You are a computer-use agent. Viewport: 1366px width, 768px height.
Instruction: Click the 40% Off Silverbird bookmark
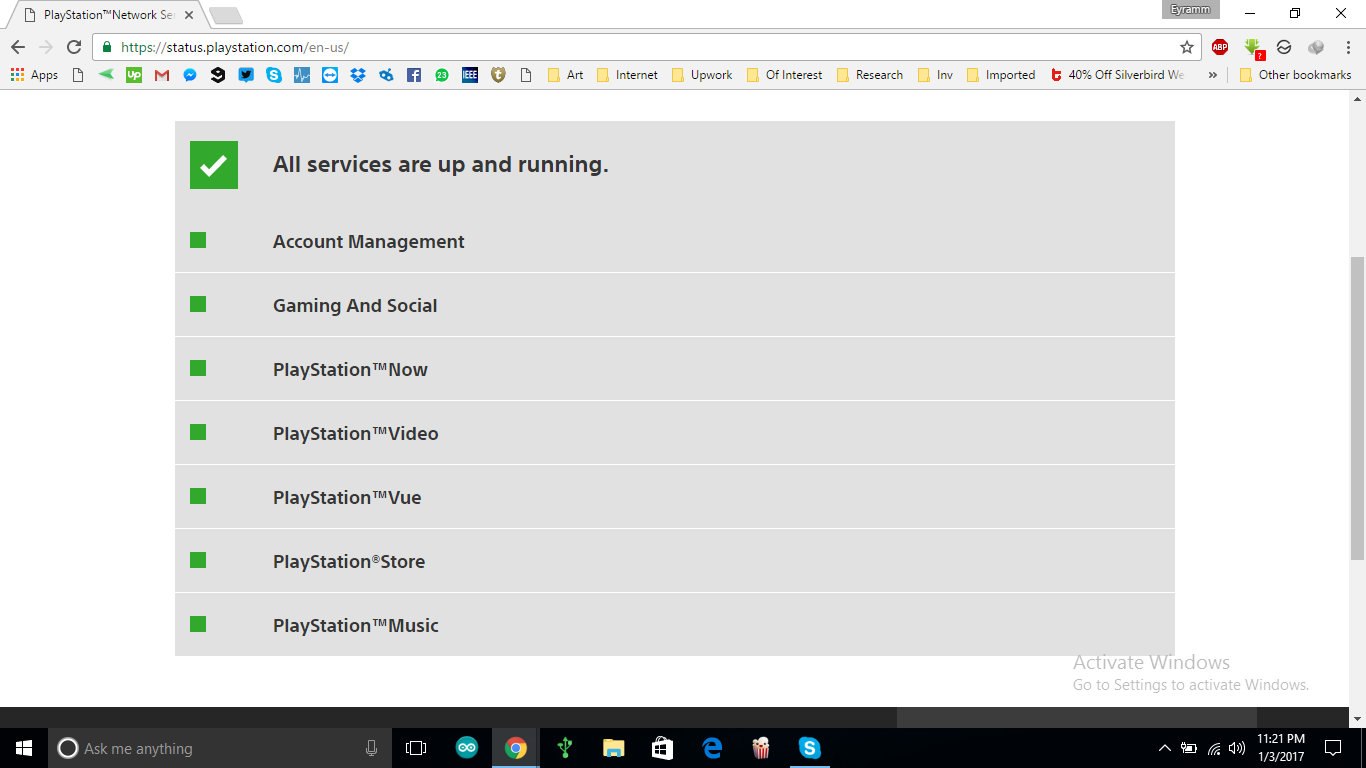(x=1117, y=75)
